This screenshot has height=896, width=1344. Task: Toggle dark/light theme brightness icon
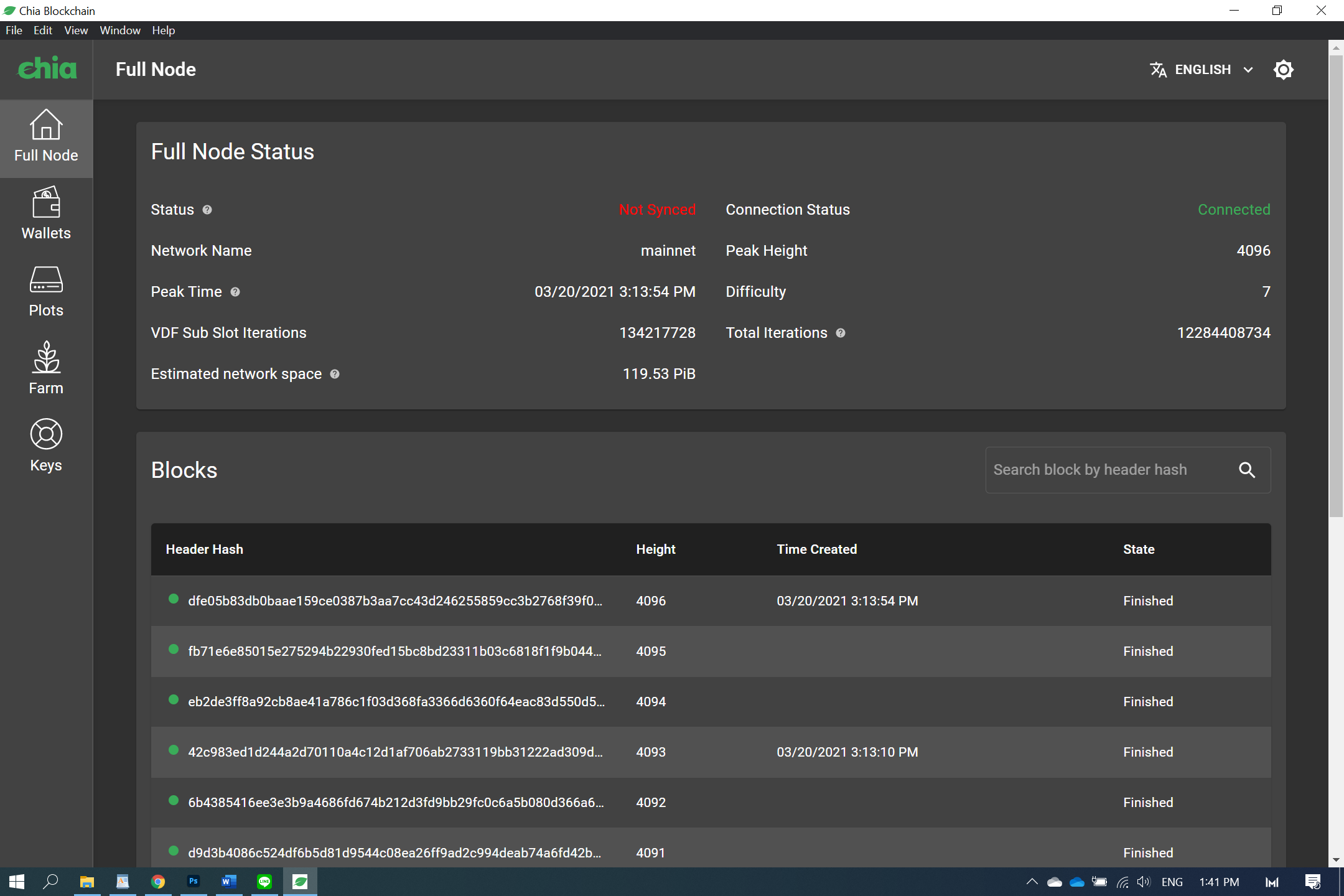coord(1283,70)
